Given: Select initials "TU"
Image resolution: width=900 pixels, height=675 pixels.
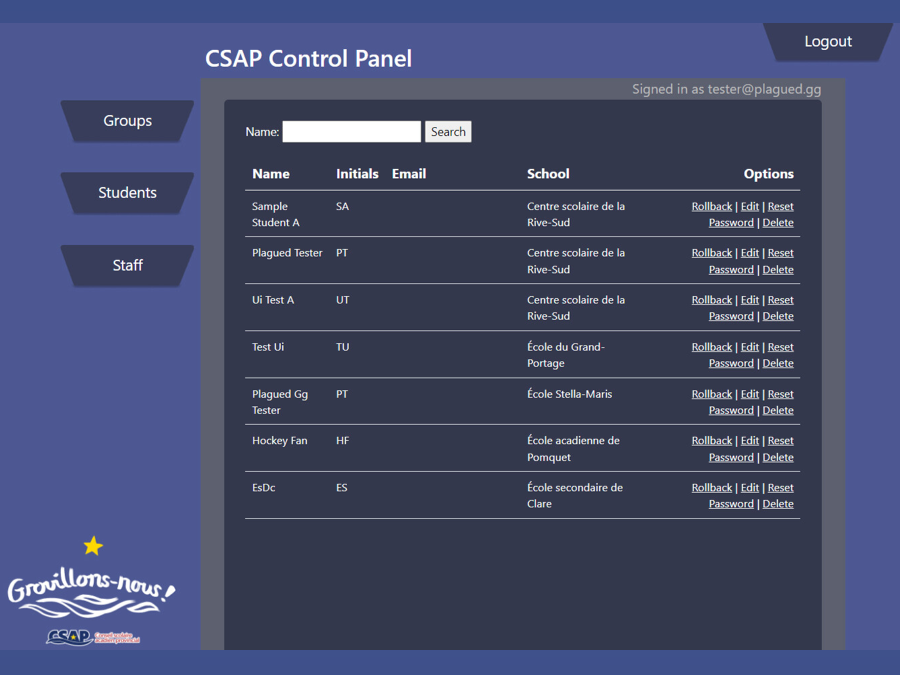Looking at the screenshot, I should [343, 347].
